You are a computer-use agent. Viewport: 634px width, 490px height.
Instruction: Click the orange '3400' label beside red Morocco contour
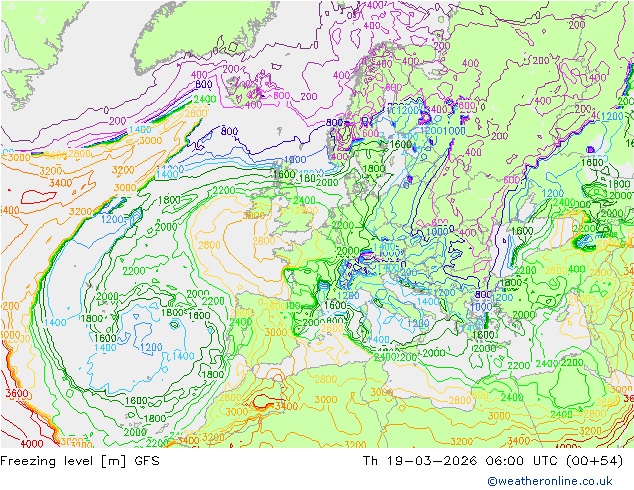point(286,406)
